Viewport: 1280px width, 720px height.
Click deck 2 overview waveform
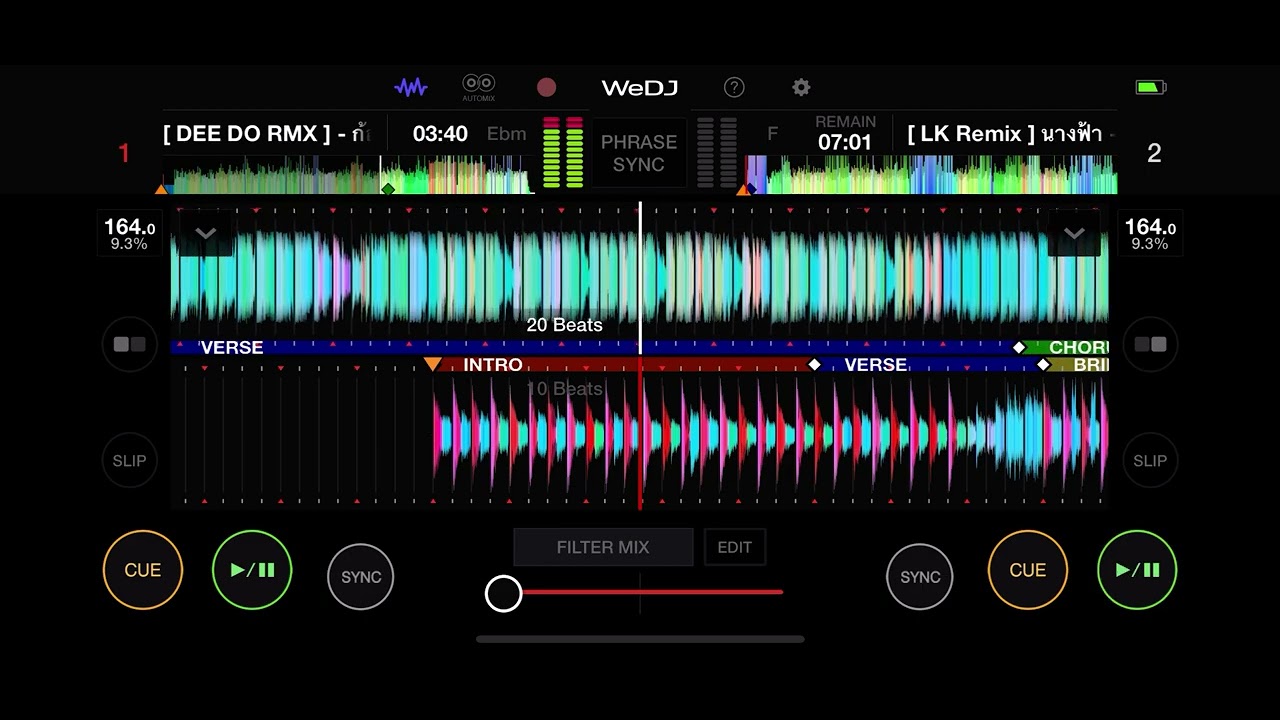(931, 175)
